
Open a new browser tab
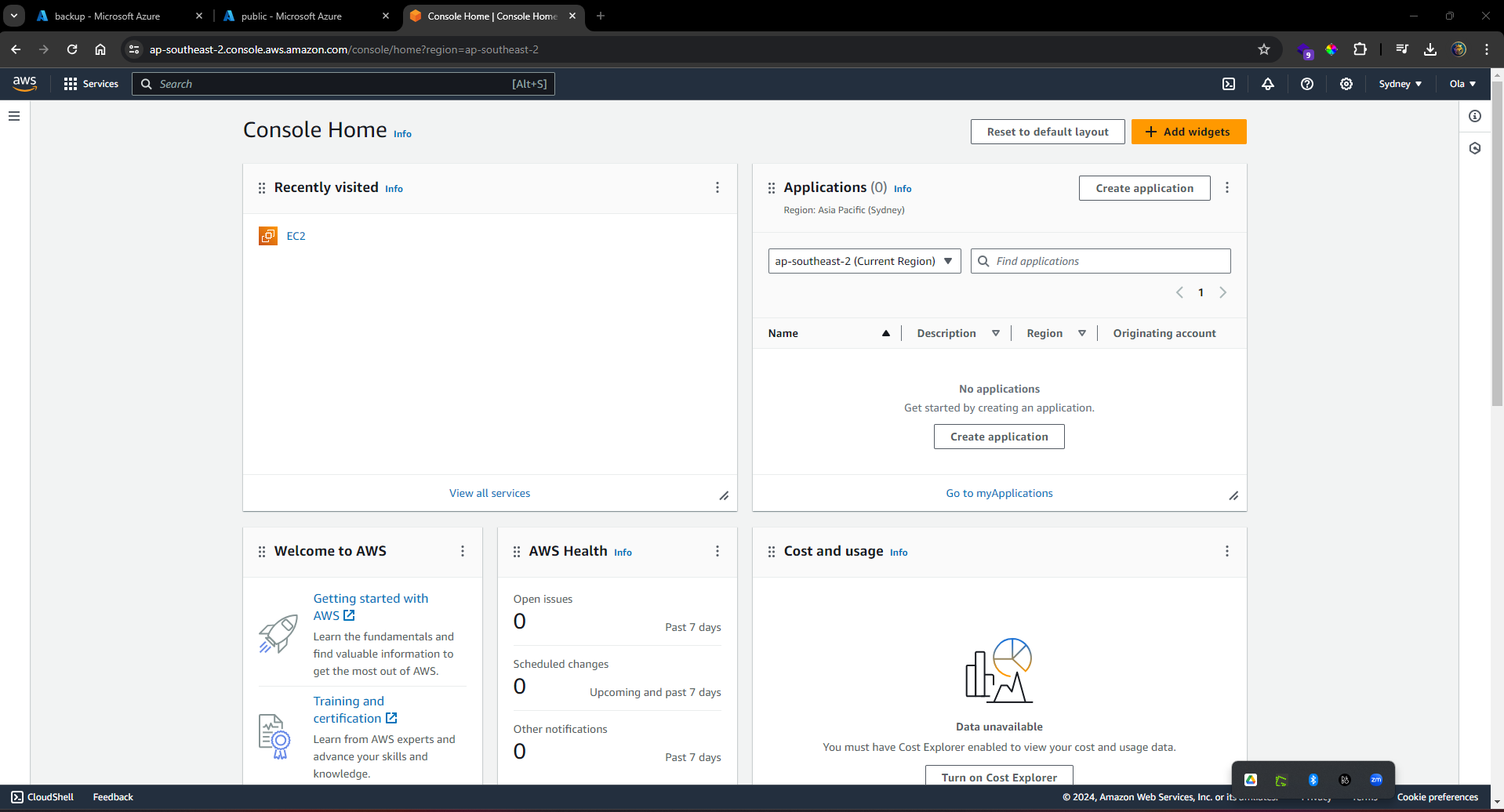(601, 16)
